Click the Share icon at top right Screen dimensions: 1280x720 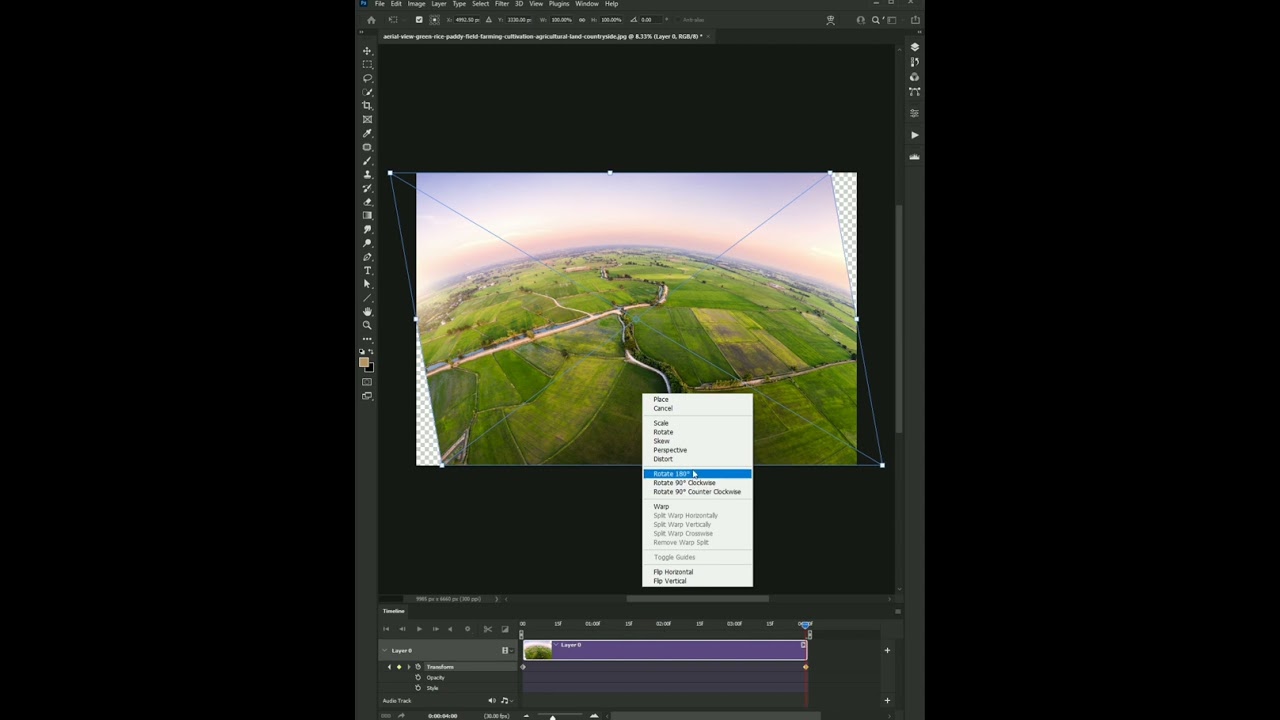tap(915, 19)
